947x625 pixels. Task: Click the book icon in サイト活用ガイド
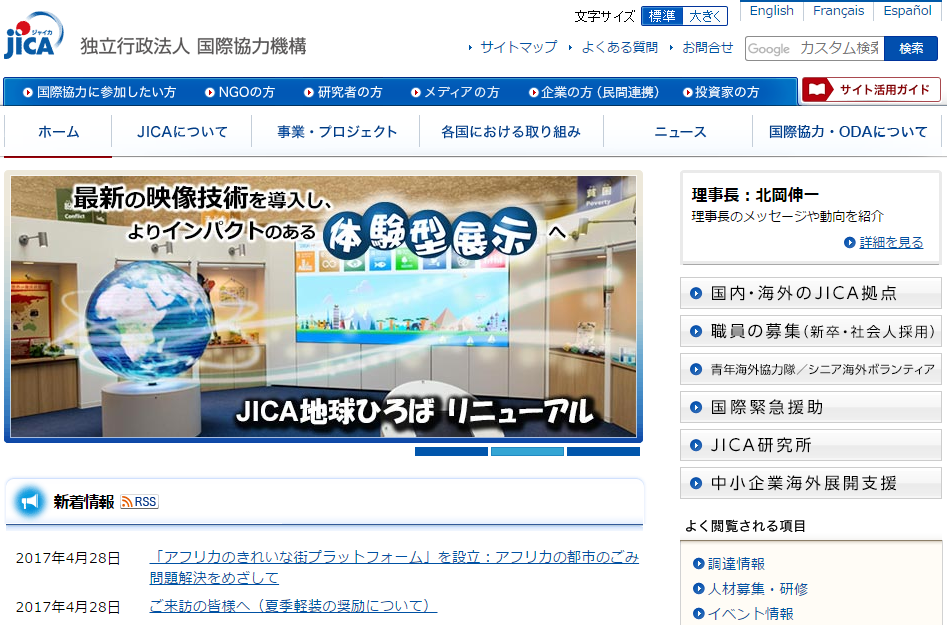tap(817, 90)
